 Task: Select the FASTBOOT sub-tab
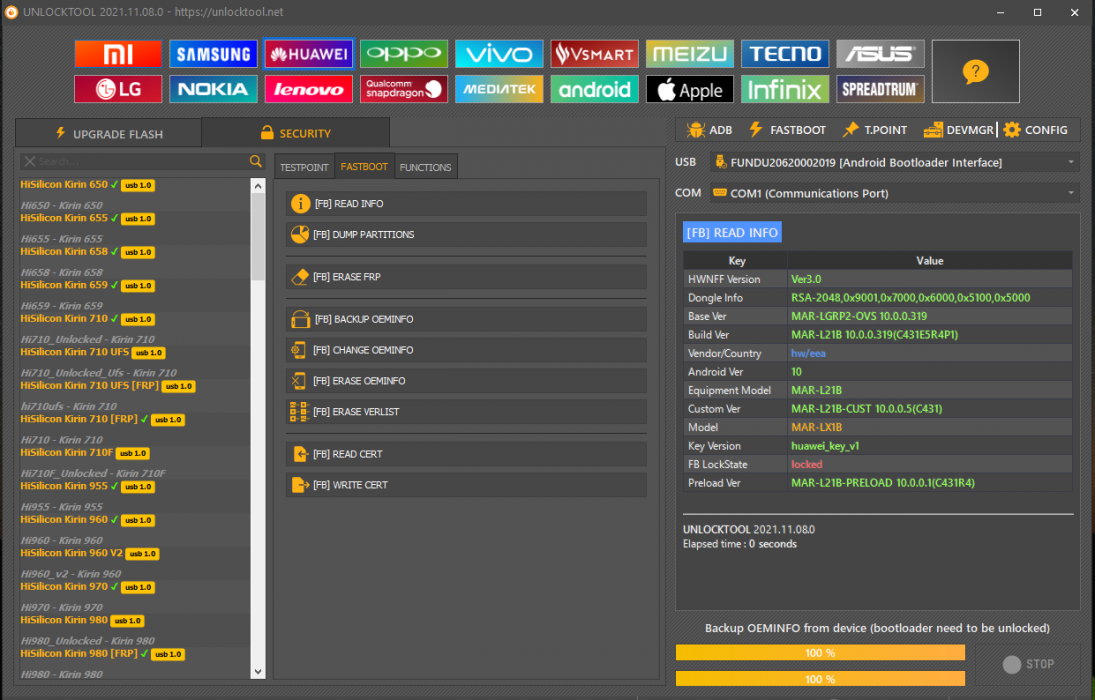tap(364, 167)
